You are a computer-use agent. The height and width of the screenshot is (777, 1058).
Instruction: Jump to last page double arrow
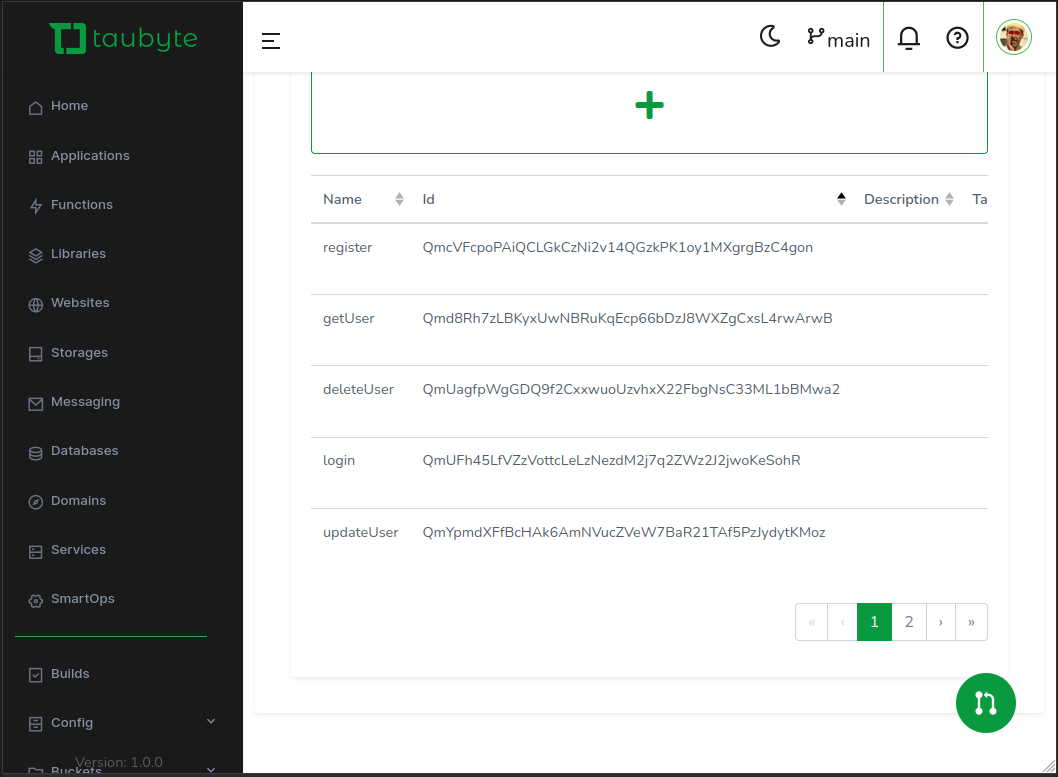click(x=971, y=622)
